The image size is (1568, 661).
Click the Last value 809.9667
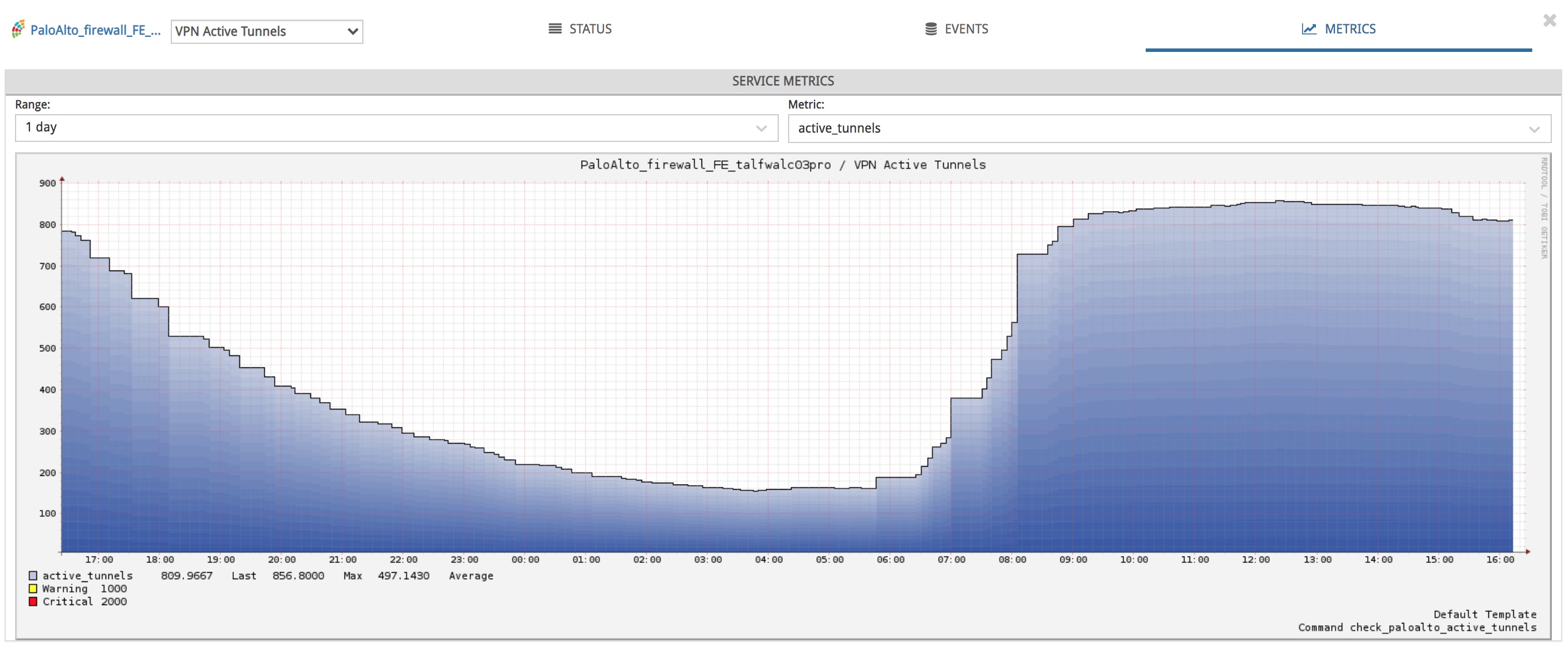click(187, 575)
